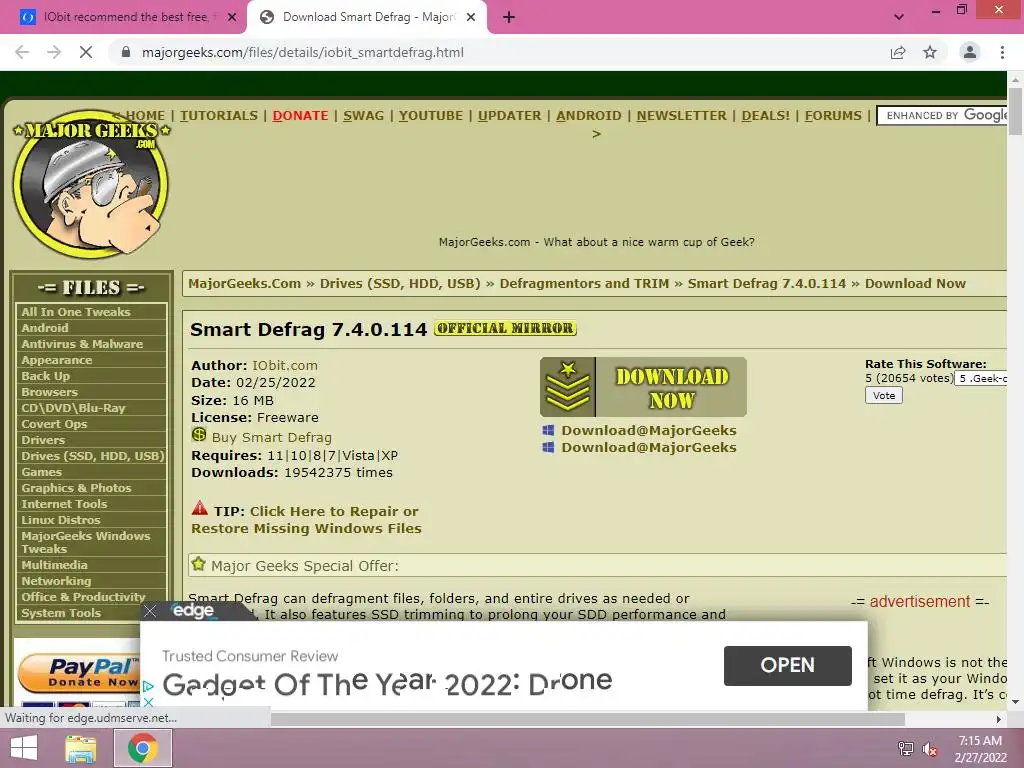
Task: Open the Back Up category
Action: click(91, 376)
